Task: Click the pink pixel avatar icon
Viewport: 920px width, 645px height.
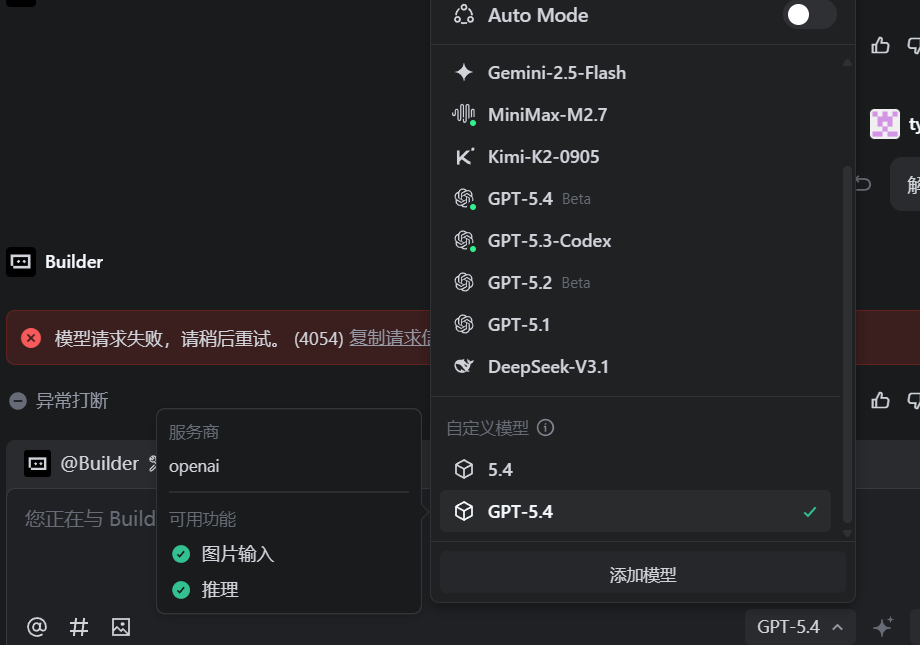Action: click(885, 124)
